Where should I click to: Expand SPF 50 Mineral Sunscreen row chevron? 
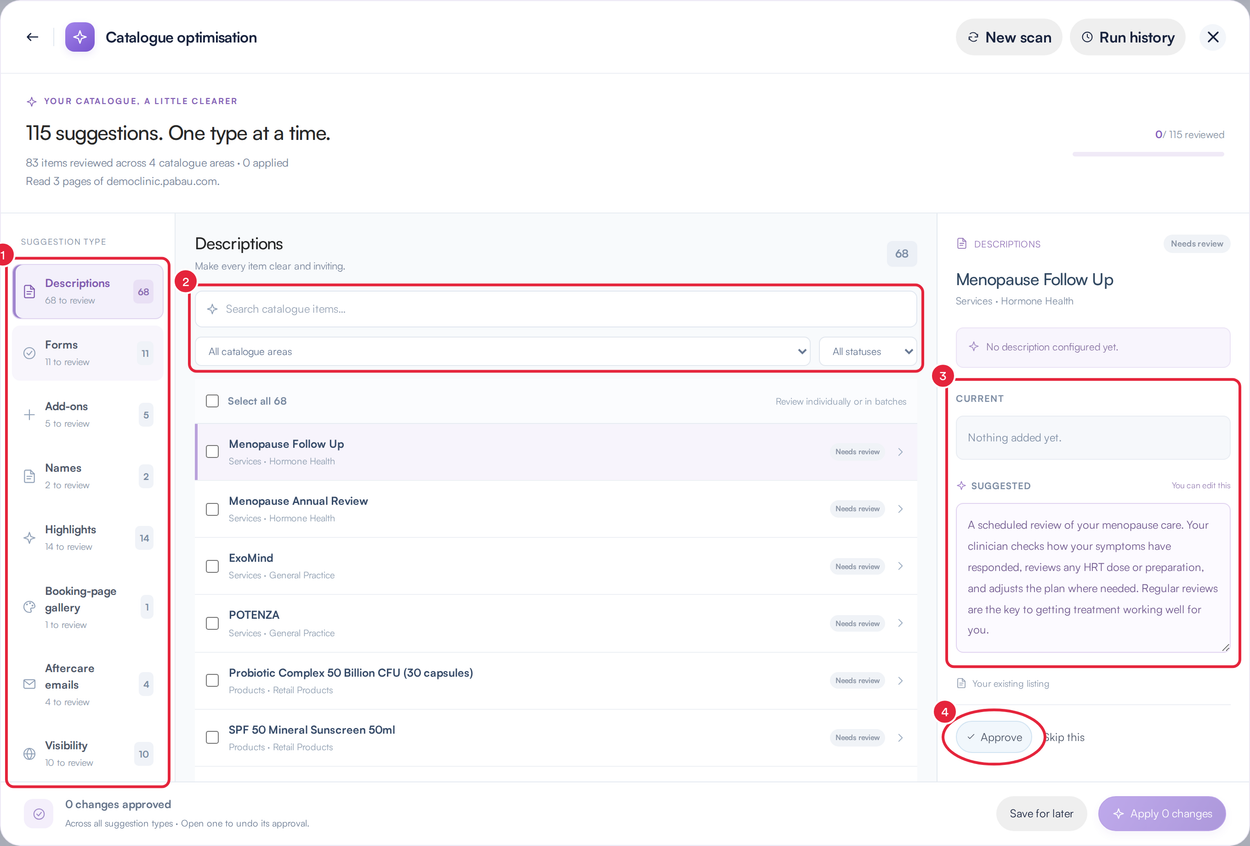900,738
